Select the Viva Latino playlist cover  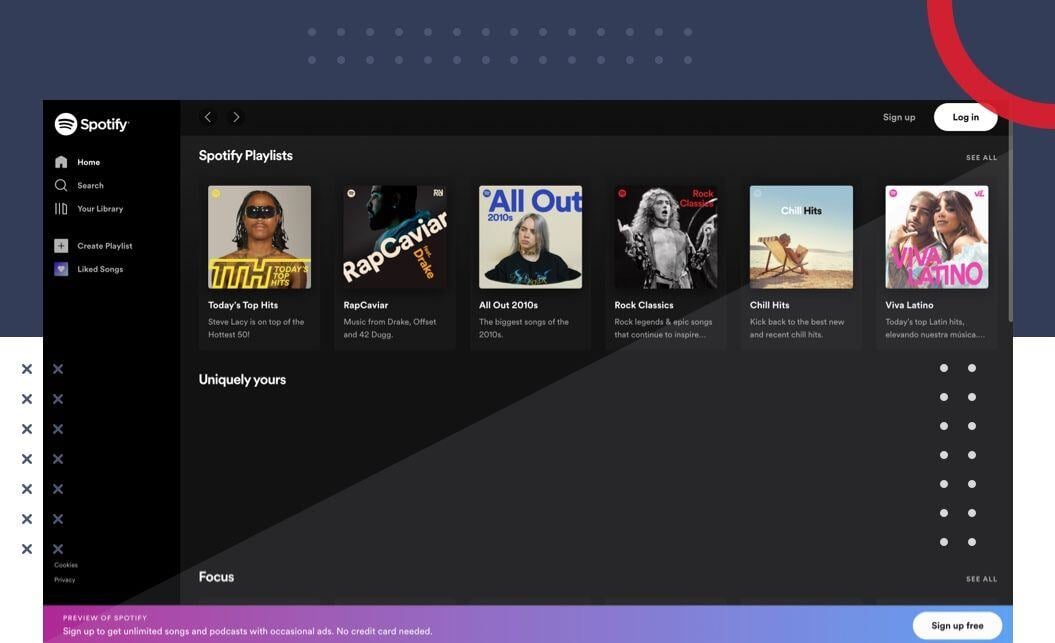[936, 237]
